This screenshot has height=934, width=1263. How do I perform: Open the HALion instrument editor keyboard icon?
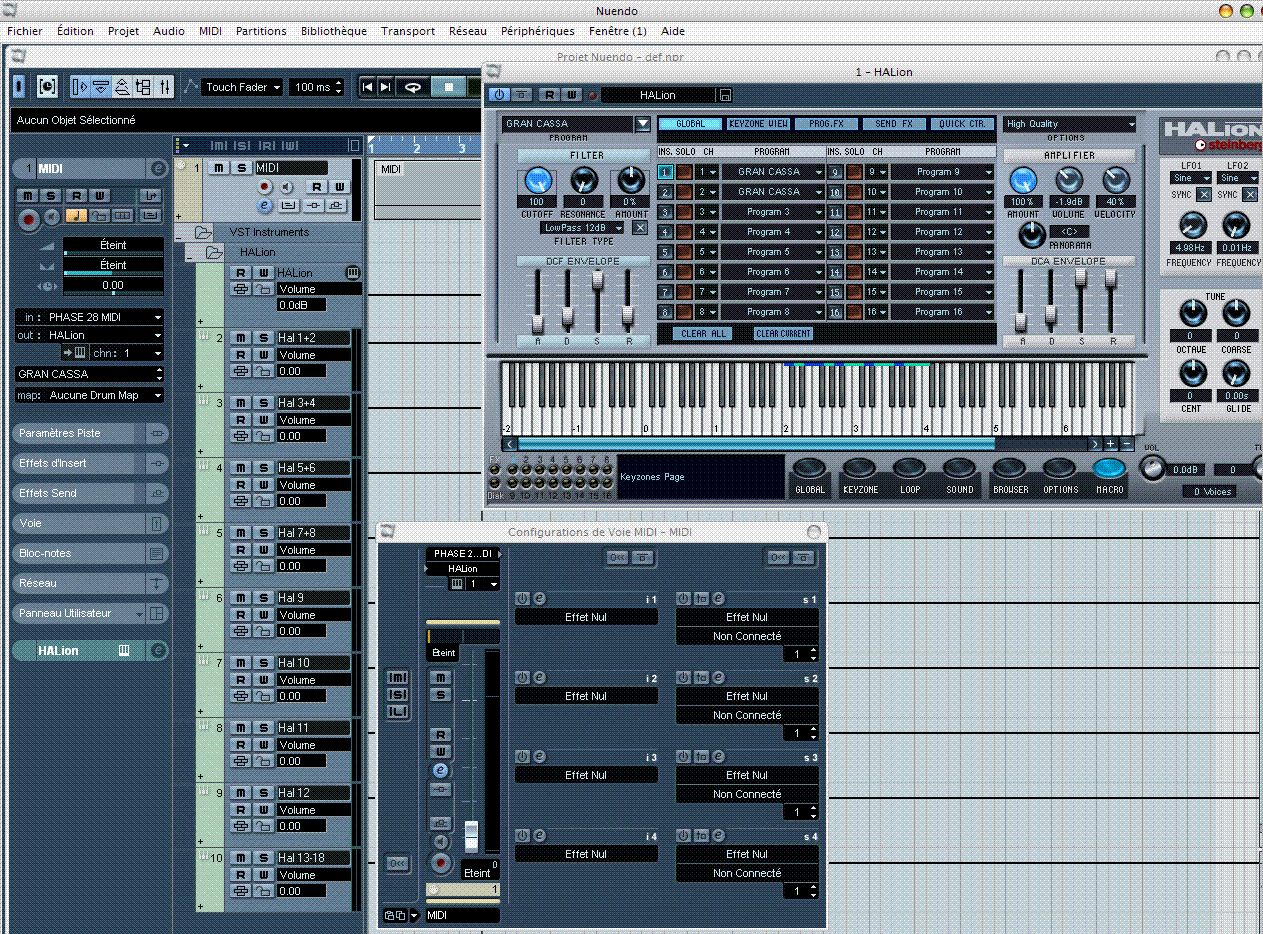pos(352,273)
